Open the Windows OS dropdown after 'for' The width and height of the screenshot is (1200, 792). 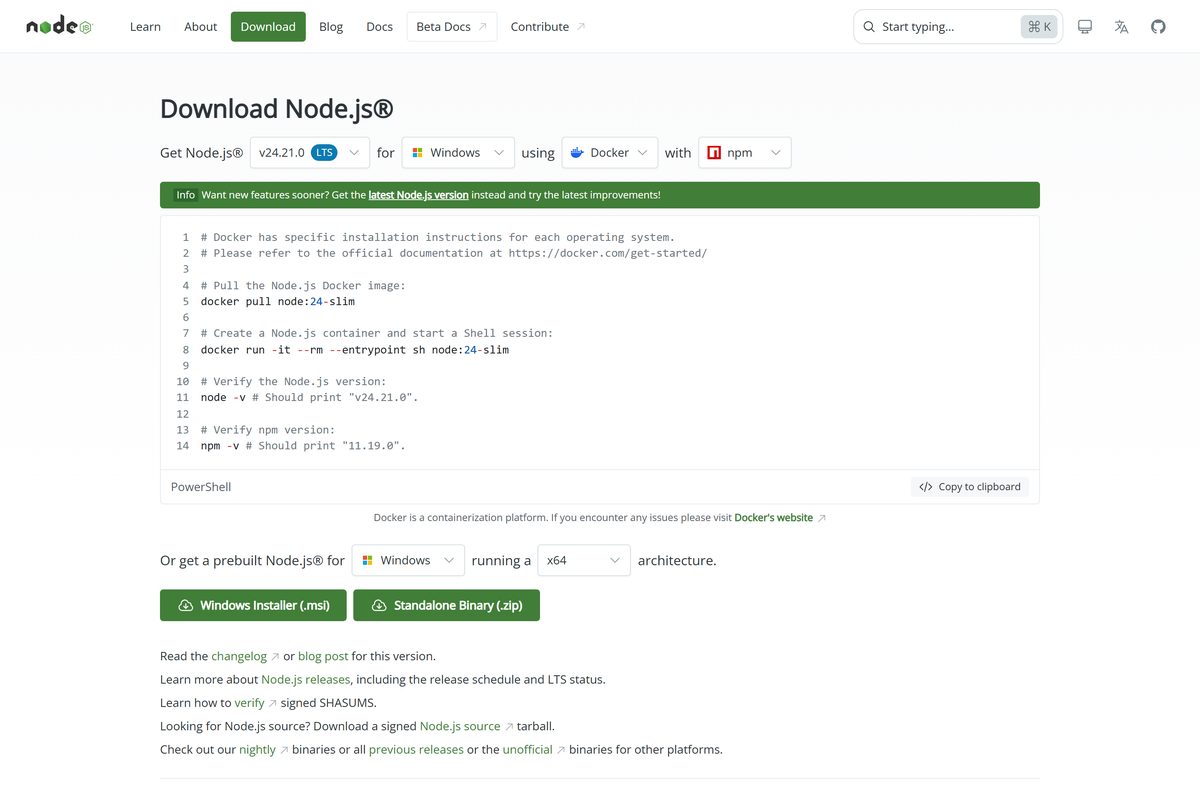(458, 153)
